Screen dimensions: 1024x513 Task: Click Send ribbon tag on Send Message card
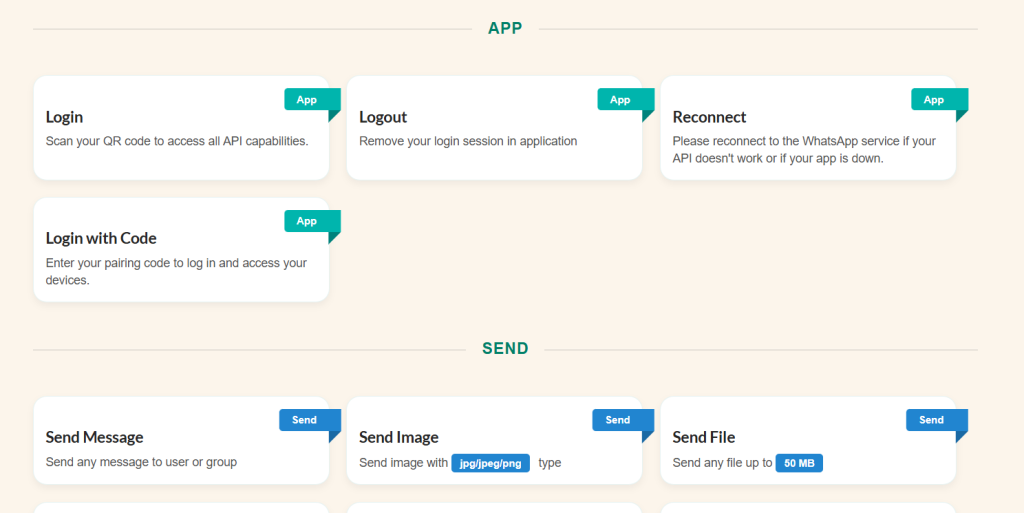tap(304, 420)
